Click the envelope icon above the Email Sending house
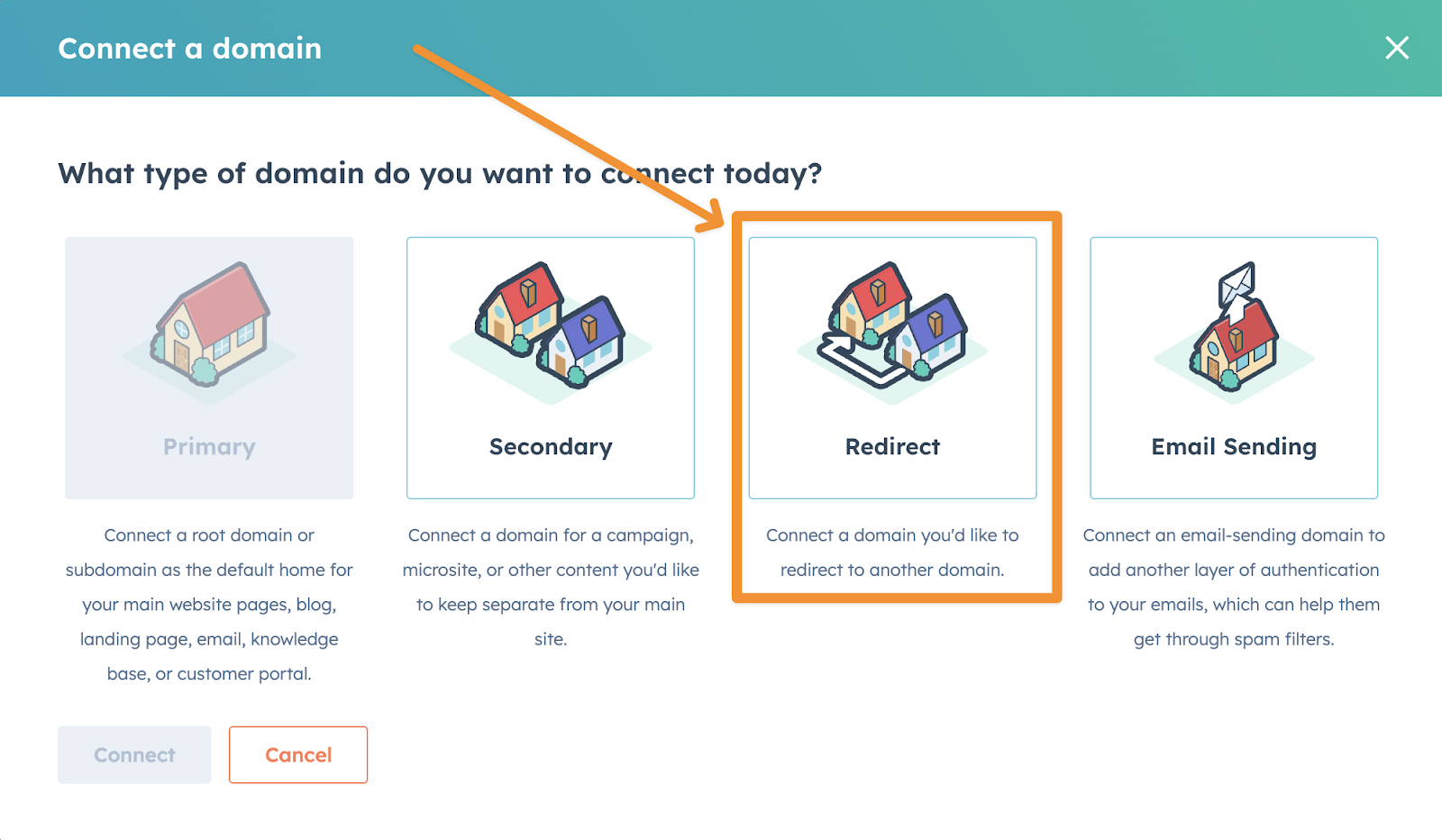1442x840 pixels. click(x=1237, y=284)
